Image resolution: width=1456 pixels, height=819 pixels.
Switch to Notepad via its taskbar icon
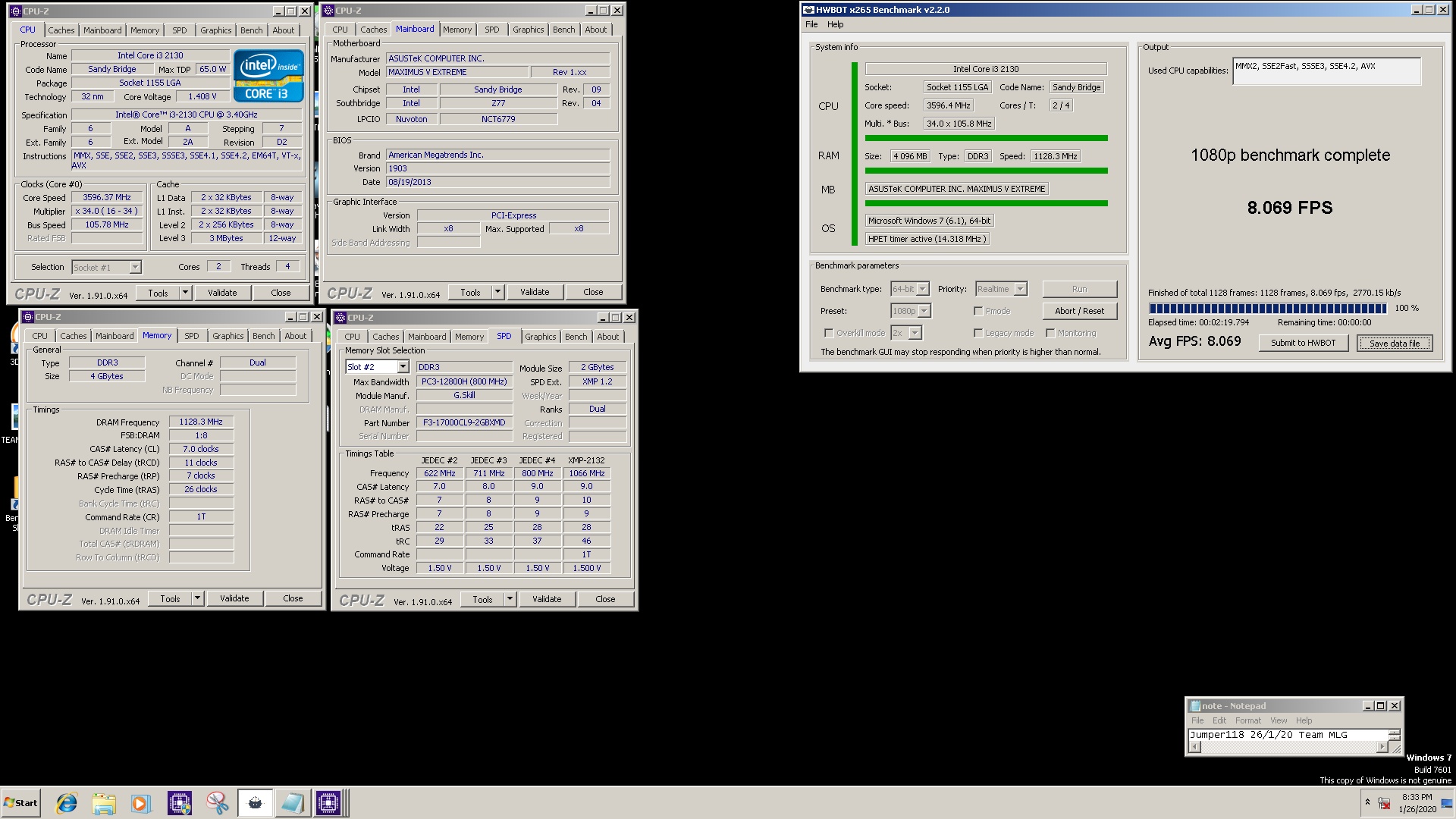[x=292, y=803]
